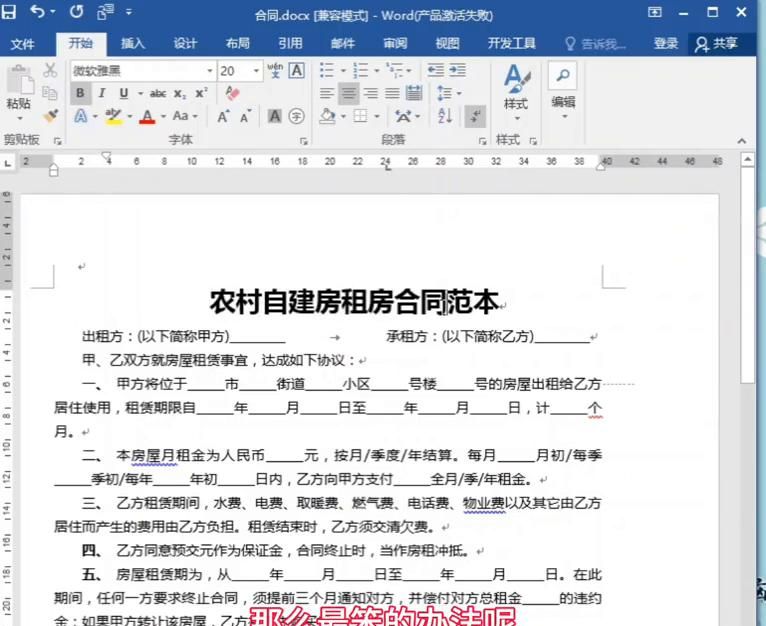The width and height of the screenshot is (766, 626).
Task: Toggle character shading A
Action: pyautogui.click(x=275, y=116)
